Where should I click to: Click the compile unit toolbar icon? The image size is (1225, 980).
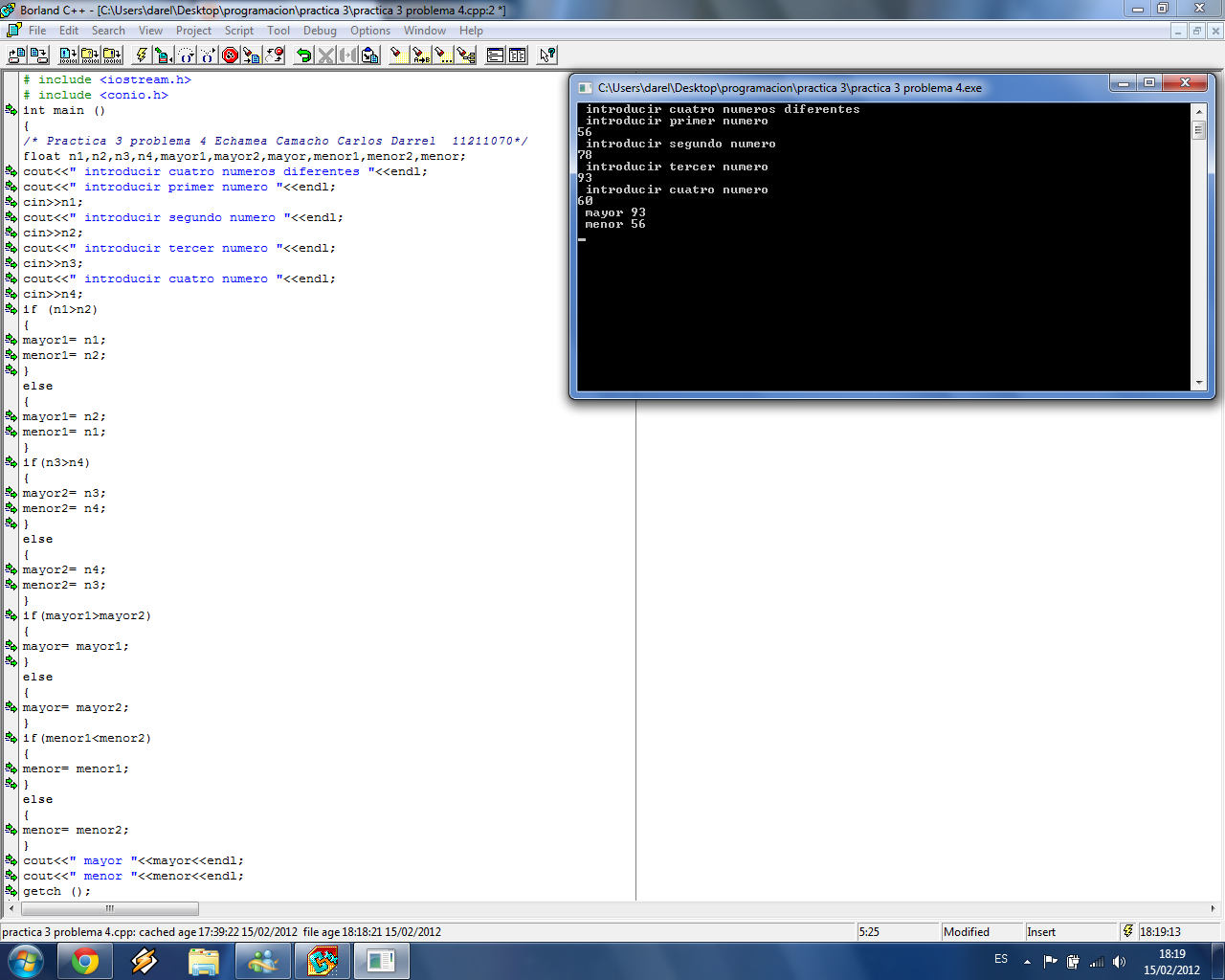tap(162, 55)
